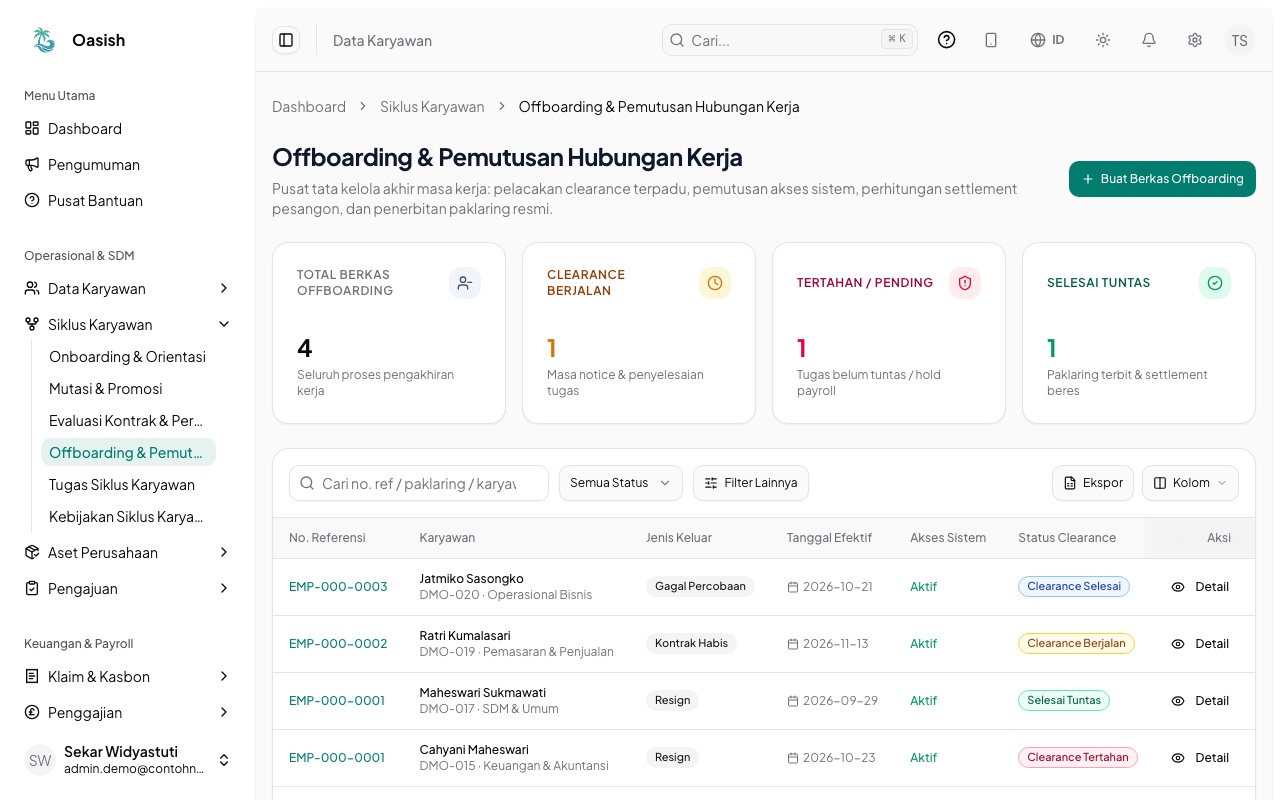Screen dimensions: 1280x800
Task: Click the Data Karyawan people icon
Action: (32, 288)
